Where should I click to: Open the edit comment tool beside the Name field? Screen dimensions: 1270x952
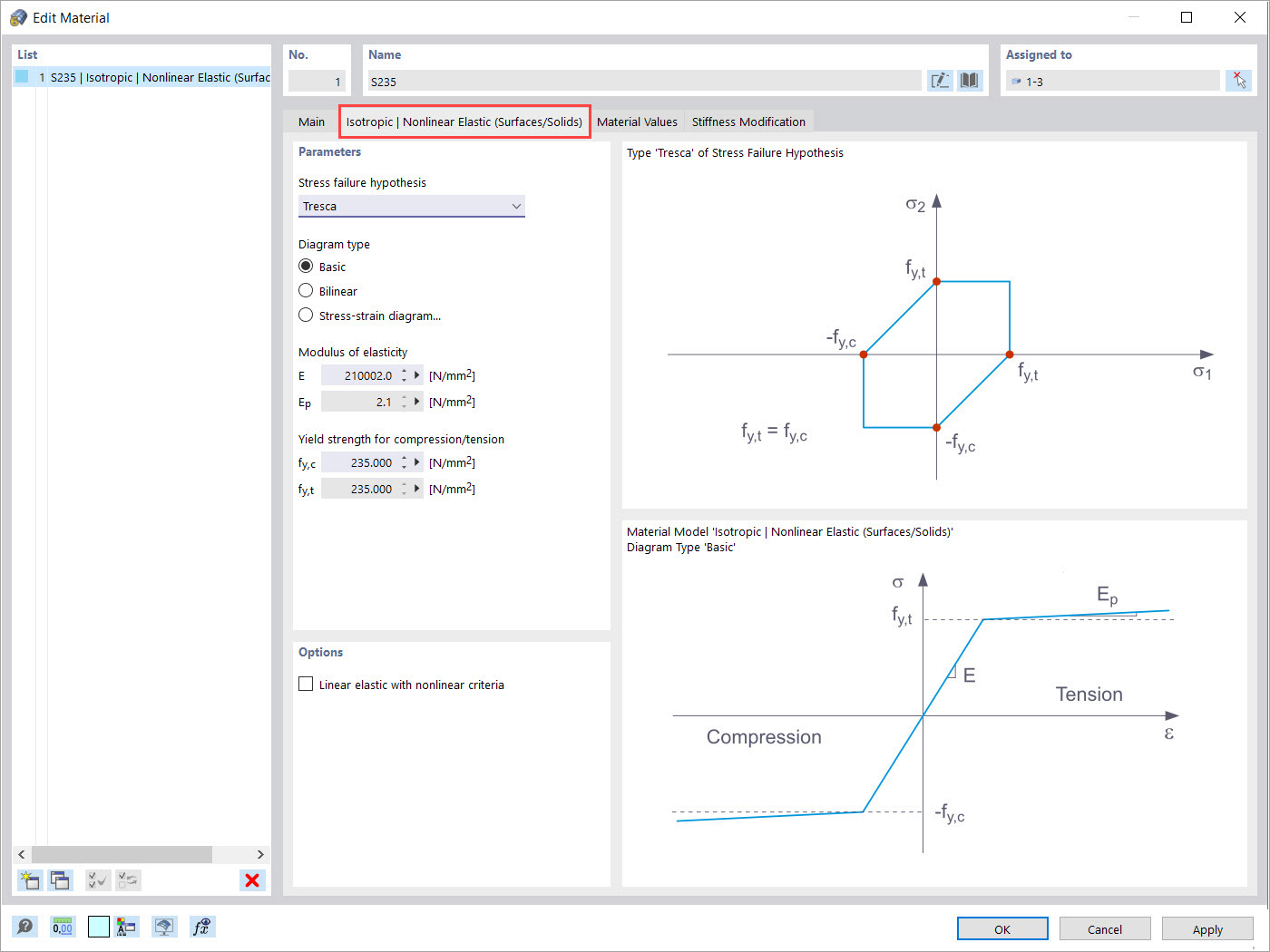(939, 81)
